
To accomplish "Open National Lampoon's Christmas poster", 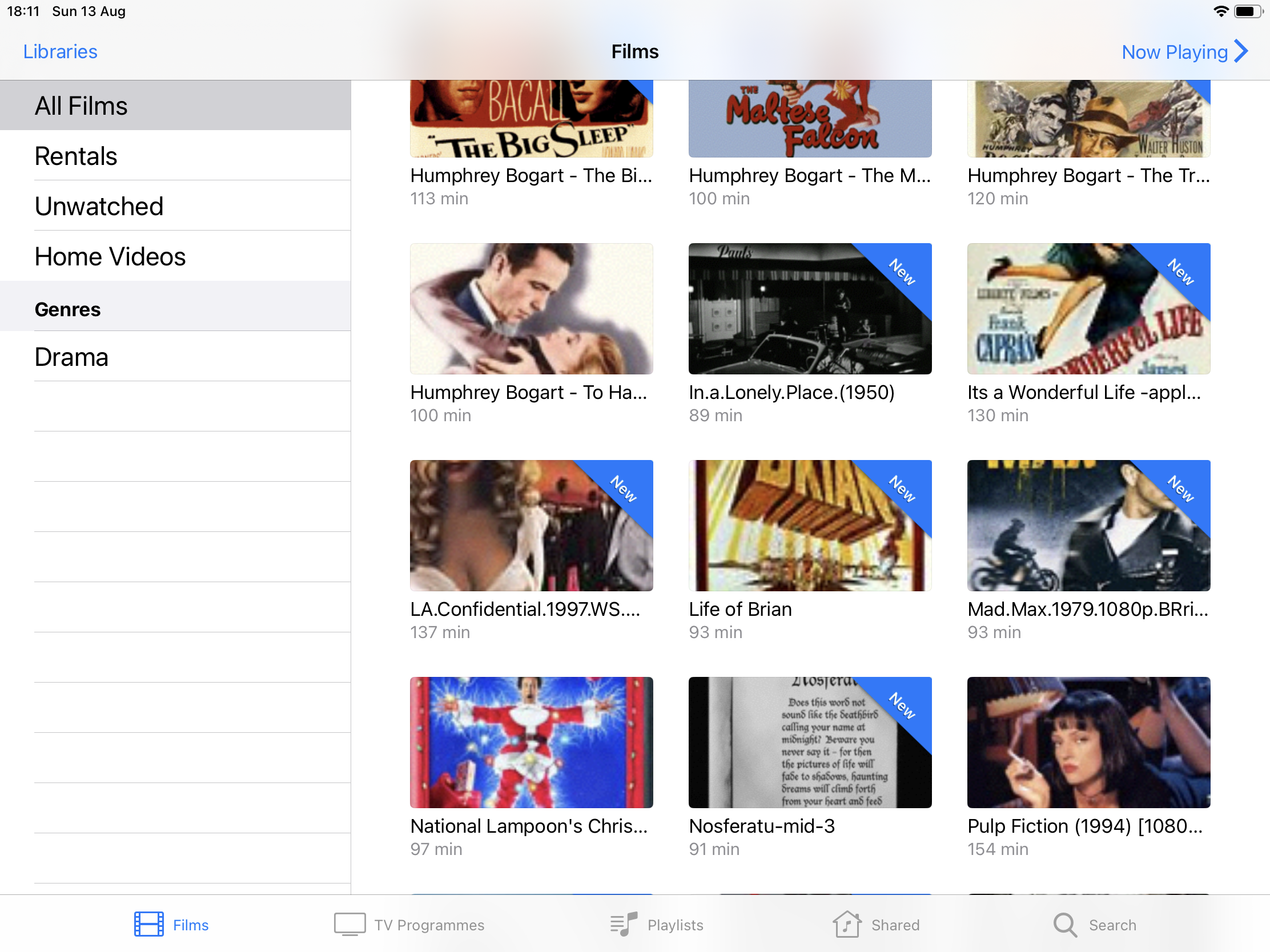I will [531, 743].
